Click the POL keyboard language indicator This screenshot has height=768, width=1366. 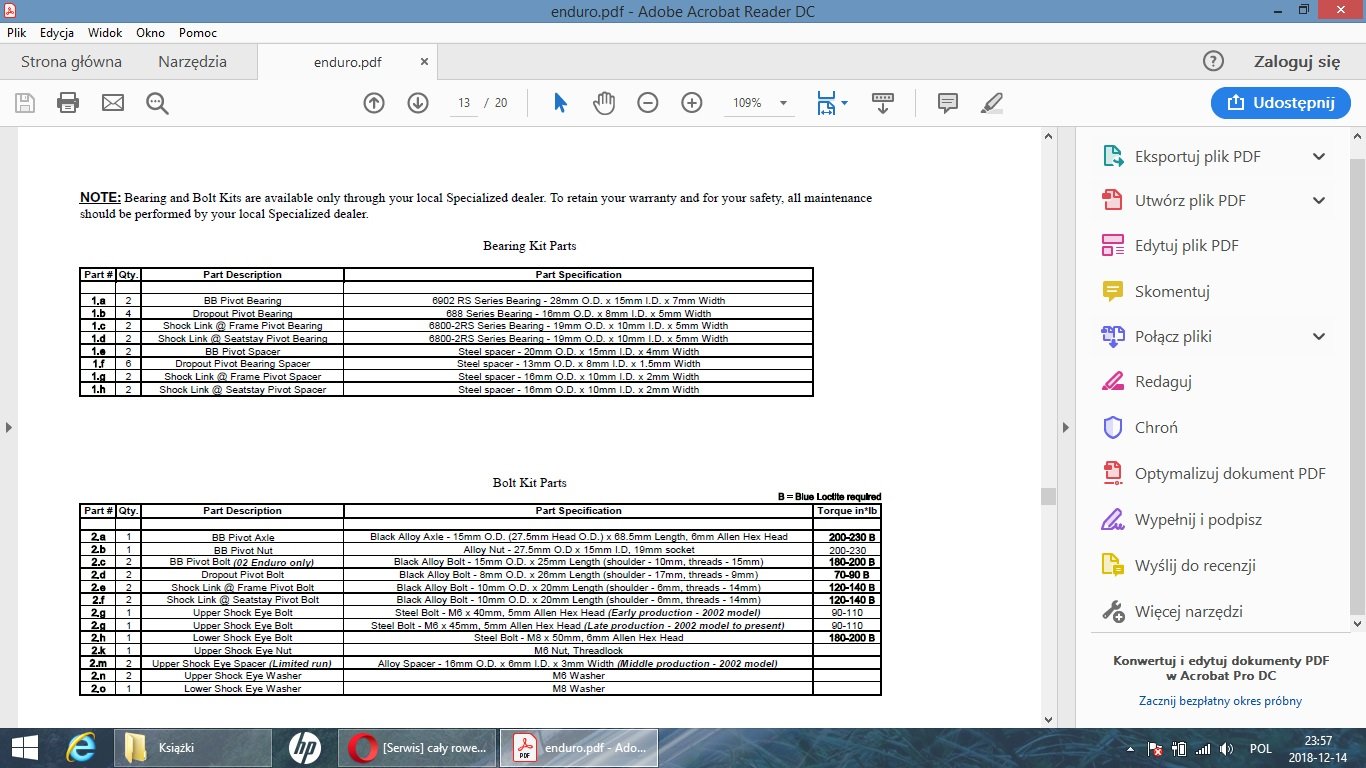tap(1261, 748)
